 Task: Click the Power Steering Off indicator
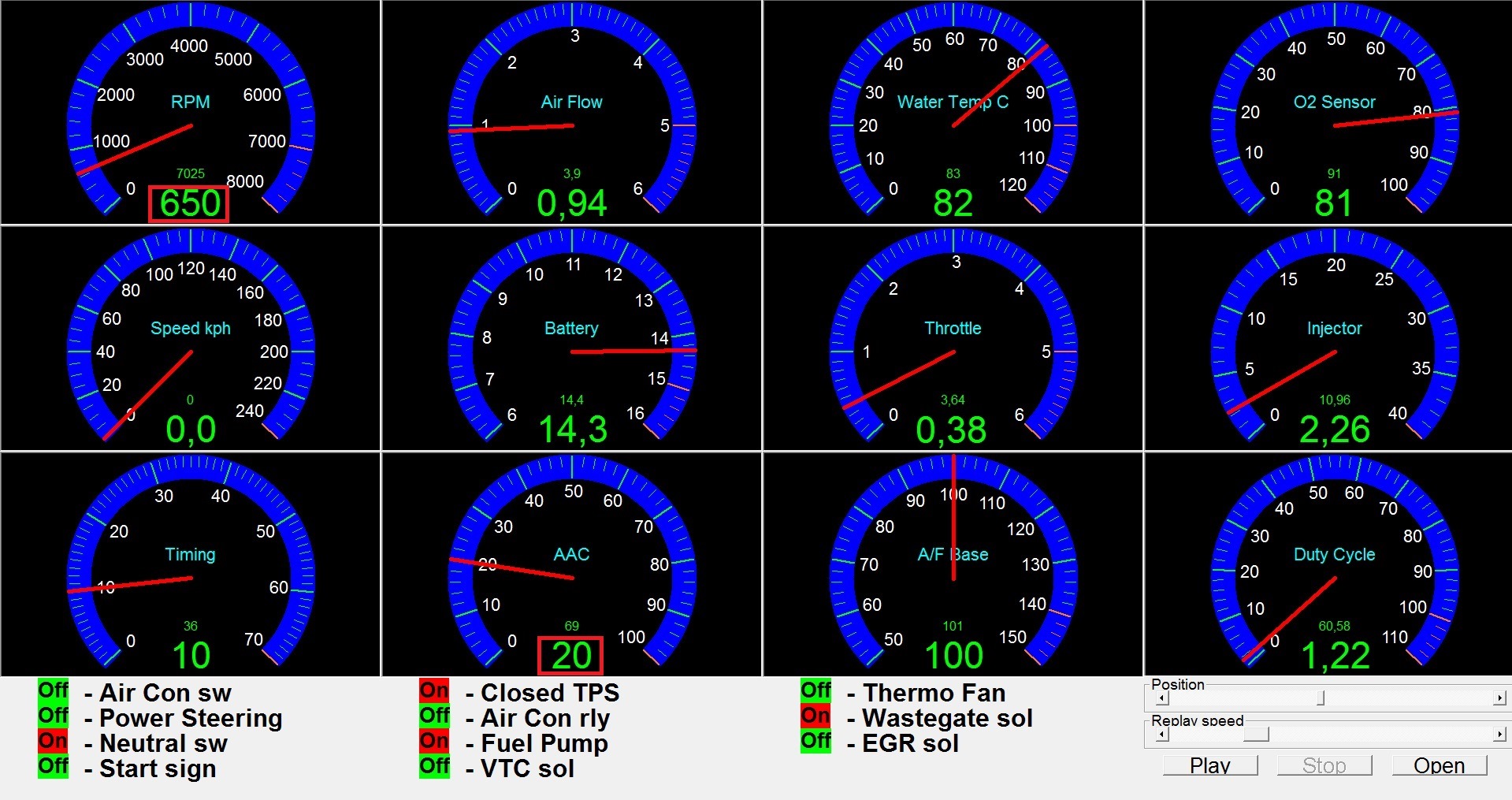pyautogui.click(x=54, y=716)
